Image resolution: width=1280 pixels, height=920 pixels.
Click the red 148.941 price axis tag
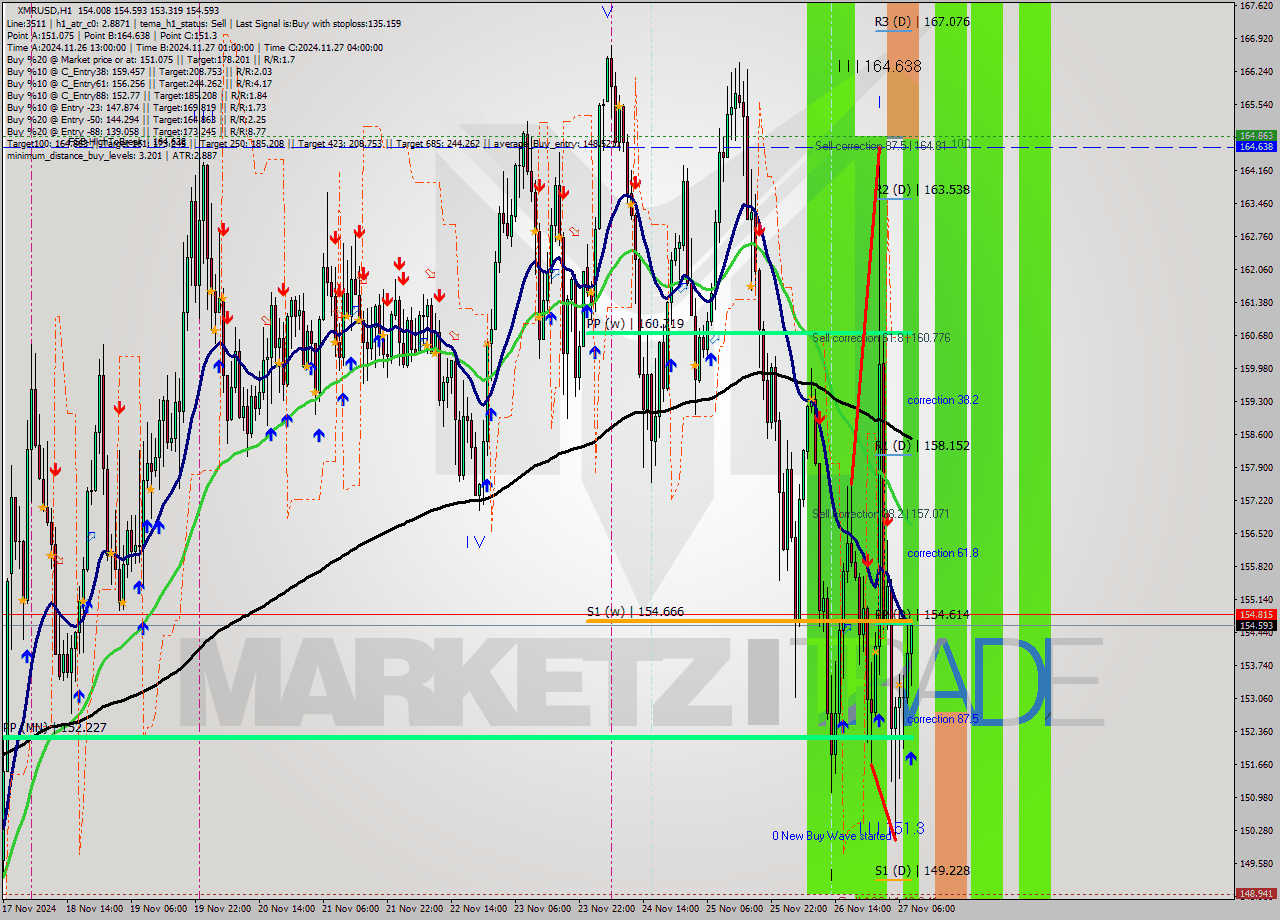tap(1255, 894)
